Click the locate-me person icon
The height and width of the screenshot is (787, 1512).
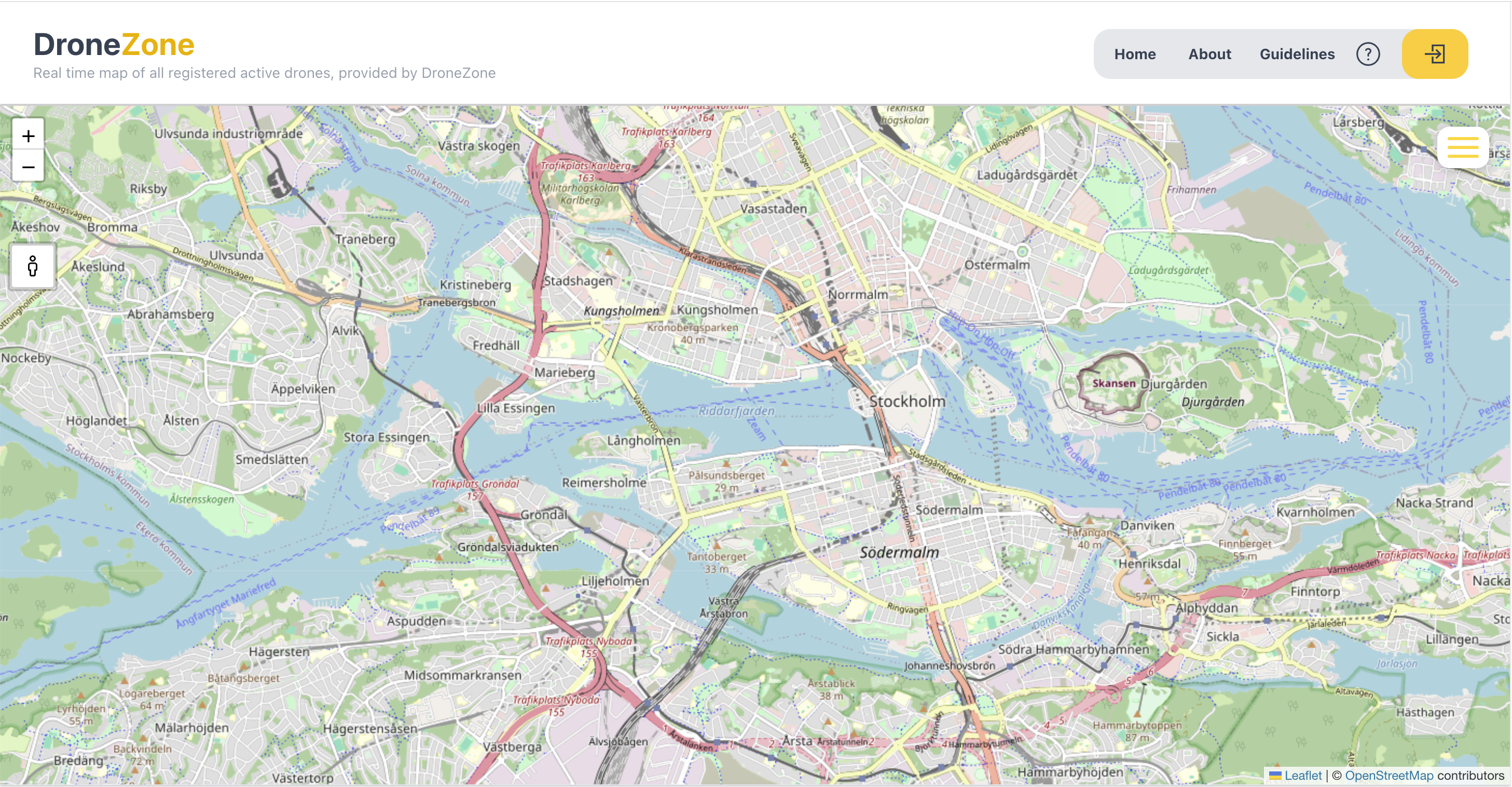click(33, 266)
